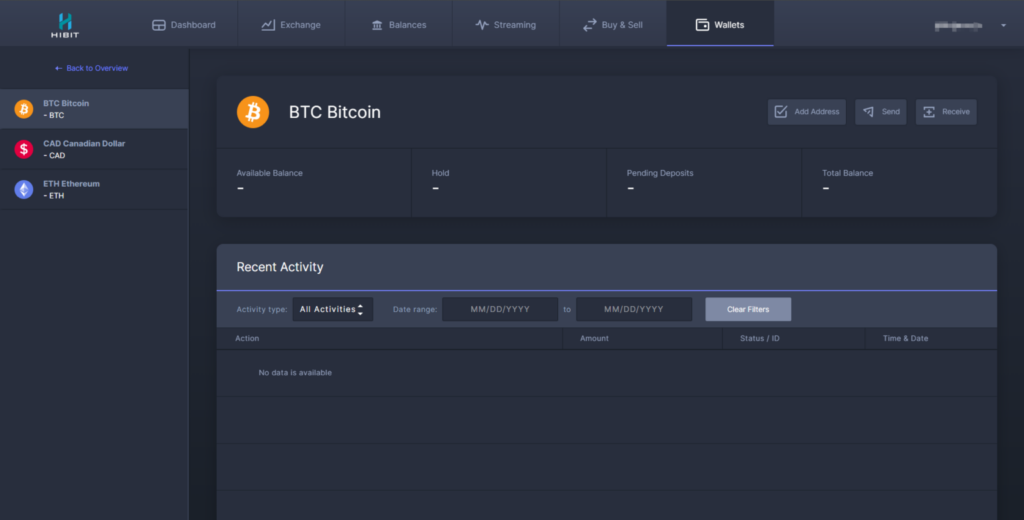Go to the Balances tab

tap(398, 24)
